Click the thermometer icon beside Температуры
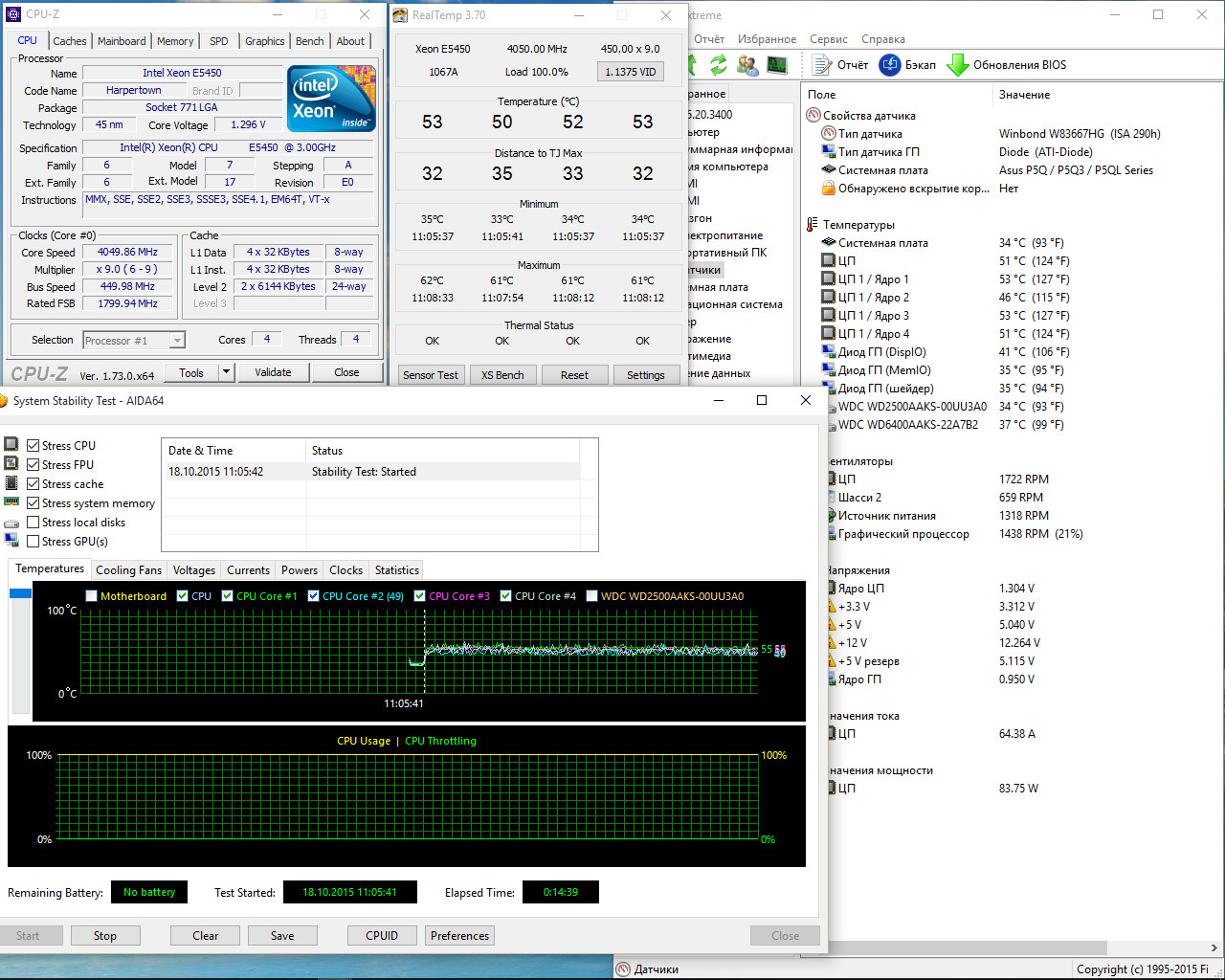 coord(813,225)
